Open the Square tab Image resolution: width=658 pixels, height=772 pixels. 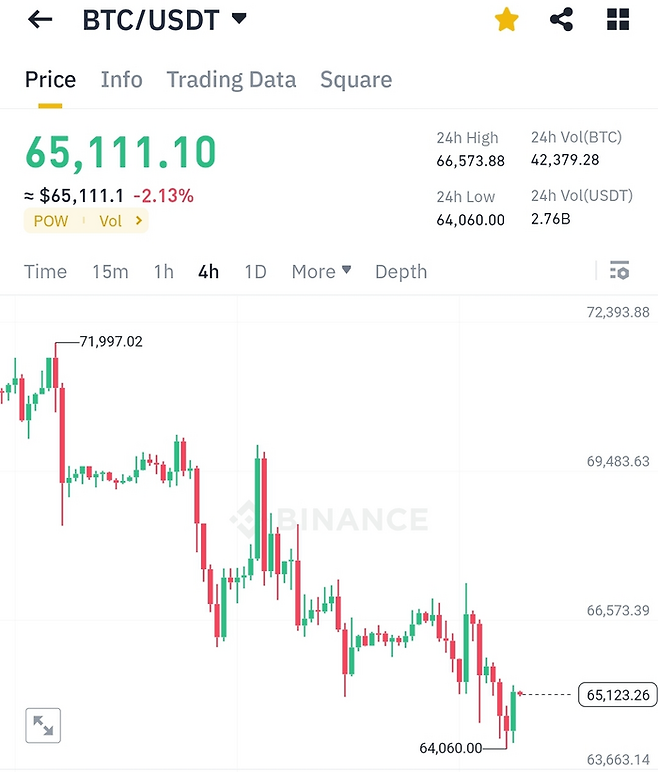[x=355, y=80]
